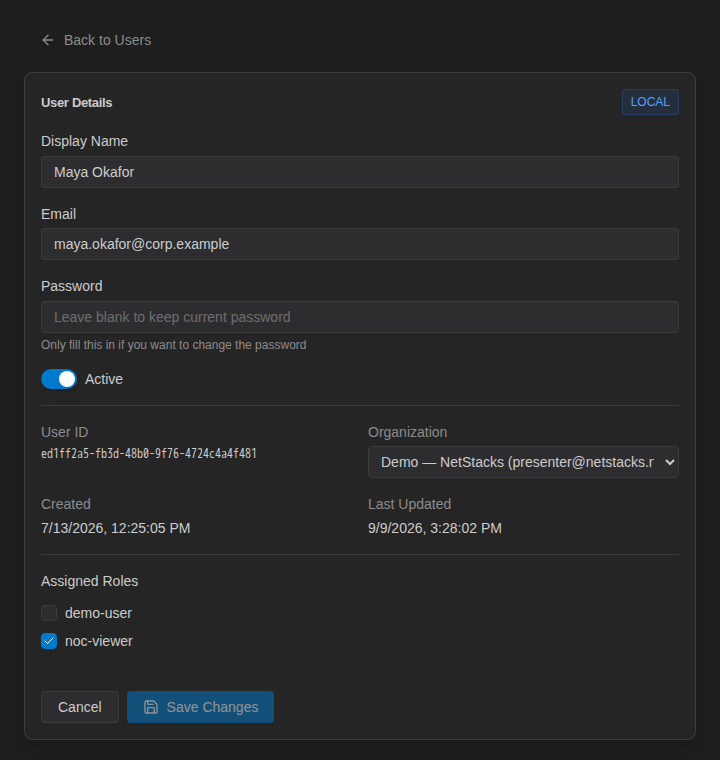Check the demo-user role checkbox
The image size is (720, 760).
tap(49, 613)
